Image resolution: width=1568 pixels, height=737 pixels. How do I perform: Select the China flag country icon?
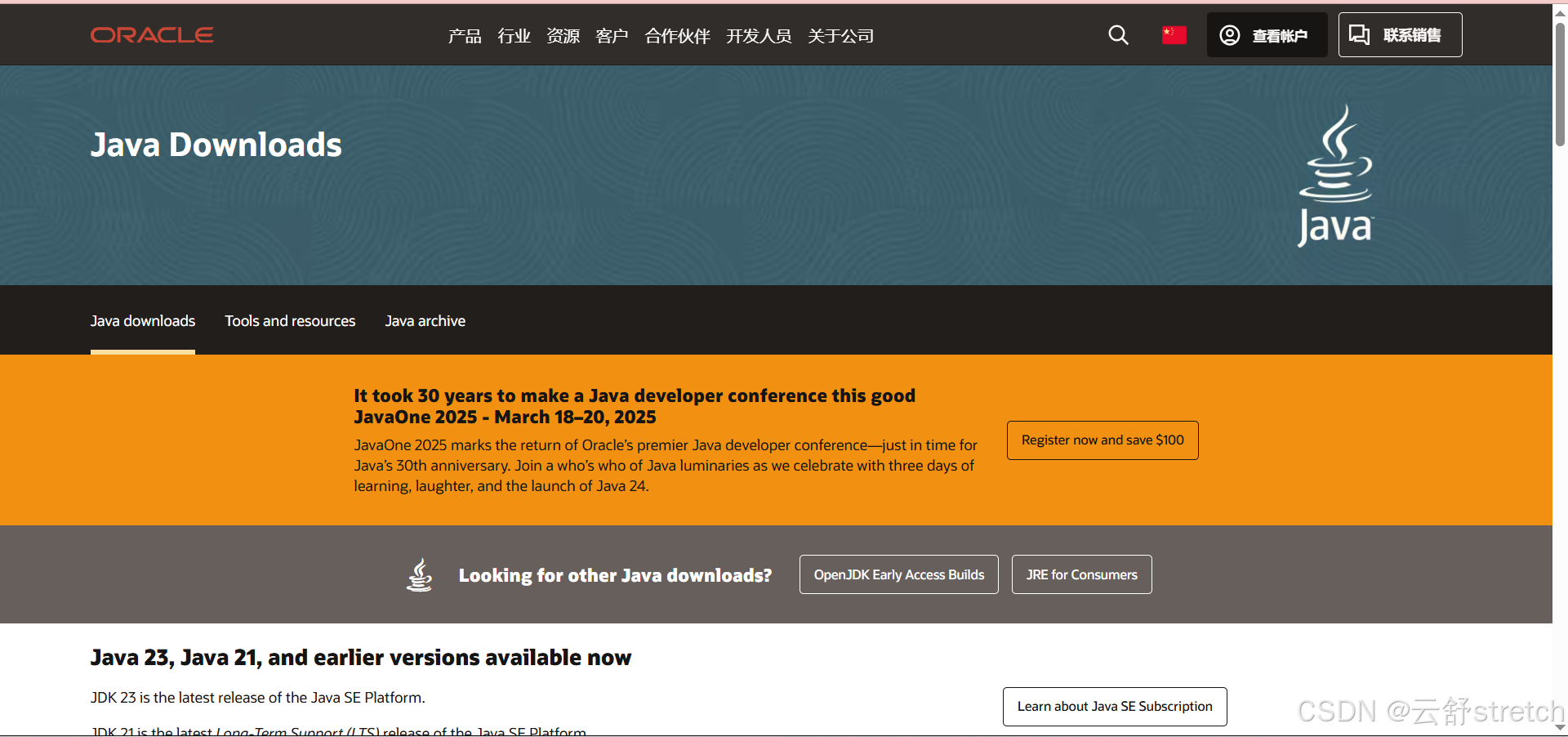(x=1174, y=35)
